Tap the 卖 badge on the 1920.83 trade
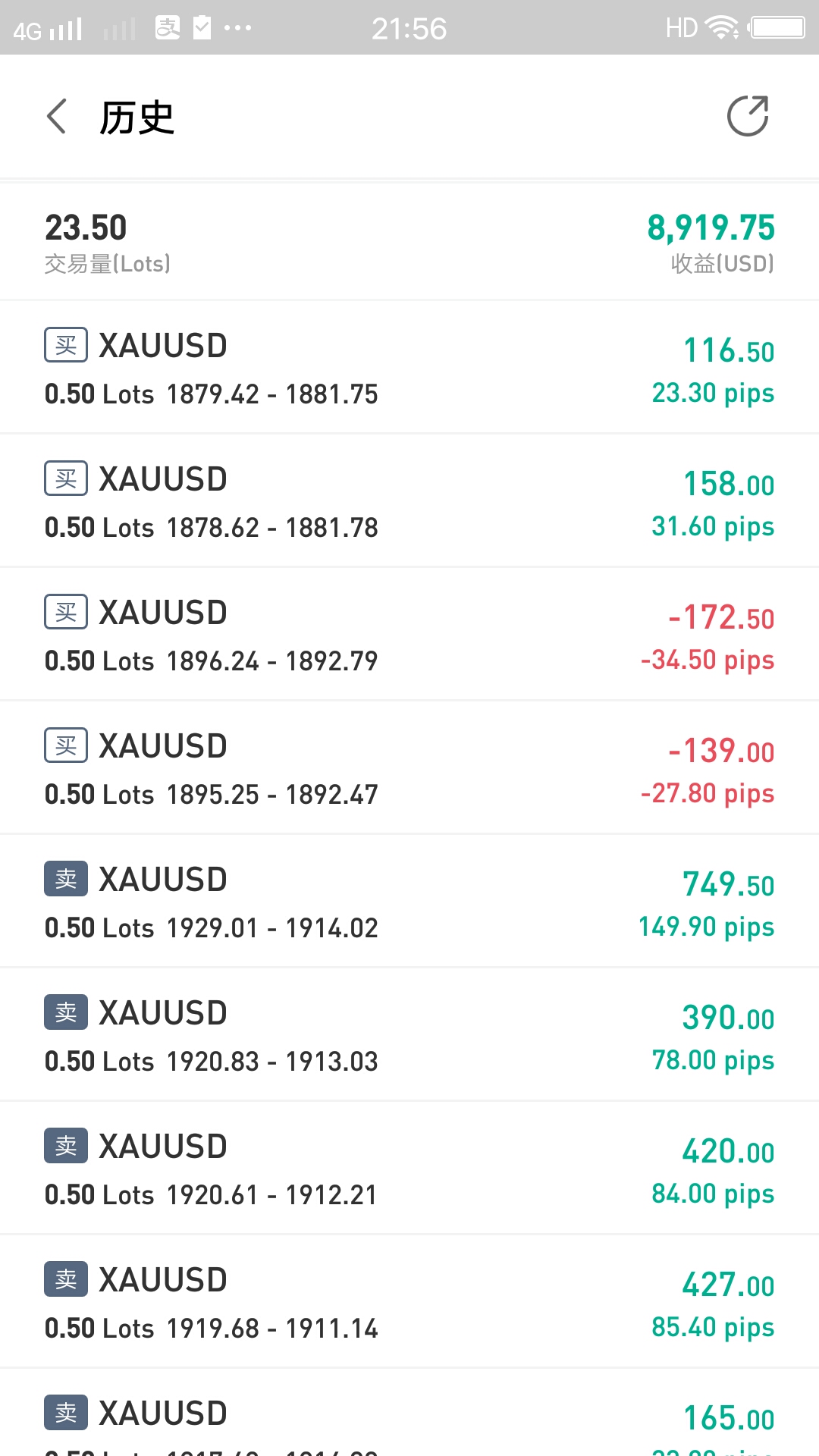Viewport: 819px width, 1456px height. coord(66,1013)
